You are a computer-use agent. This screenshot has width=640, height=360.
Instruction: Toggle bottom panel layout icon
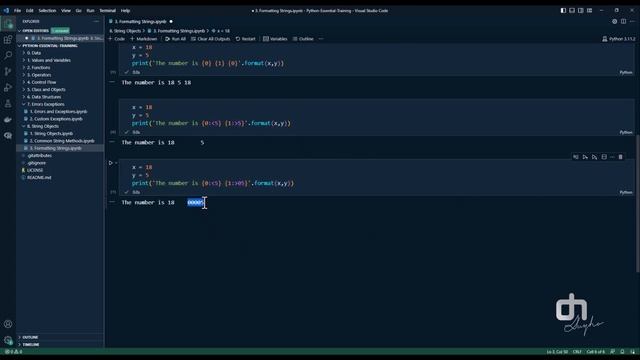pyautogui.click(x=572, y=10)
